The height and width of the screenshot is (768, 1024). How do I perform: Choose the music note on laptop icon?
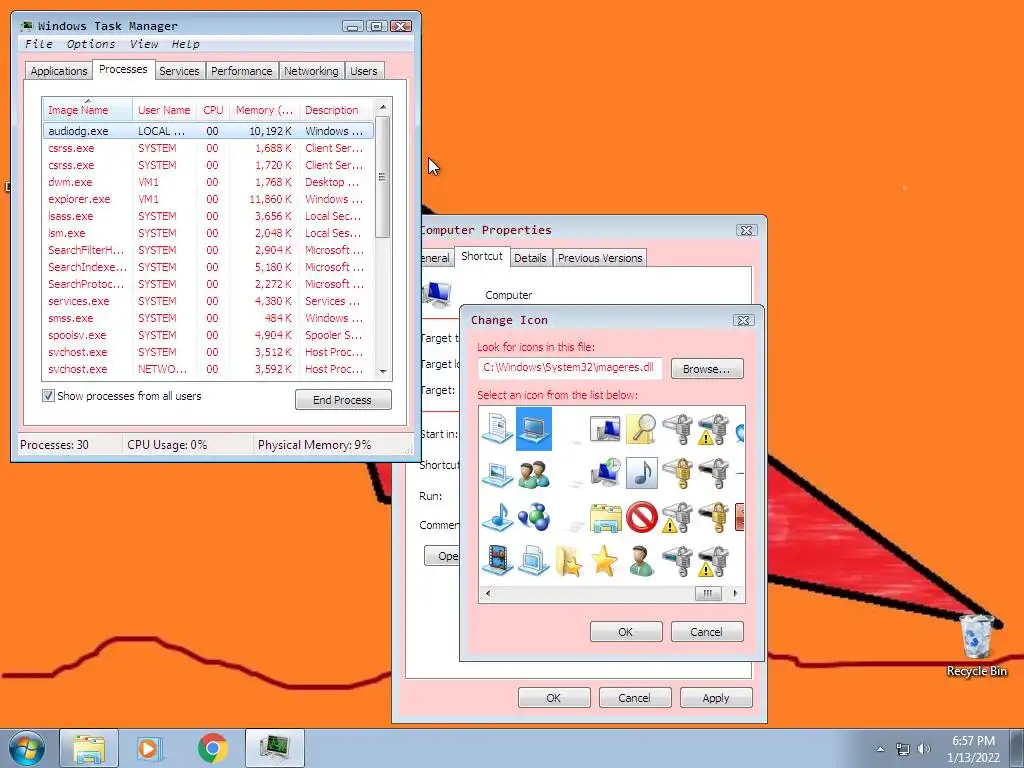(x=497, y=517)
